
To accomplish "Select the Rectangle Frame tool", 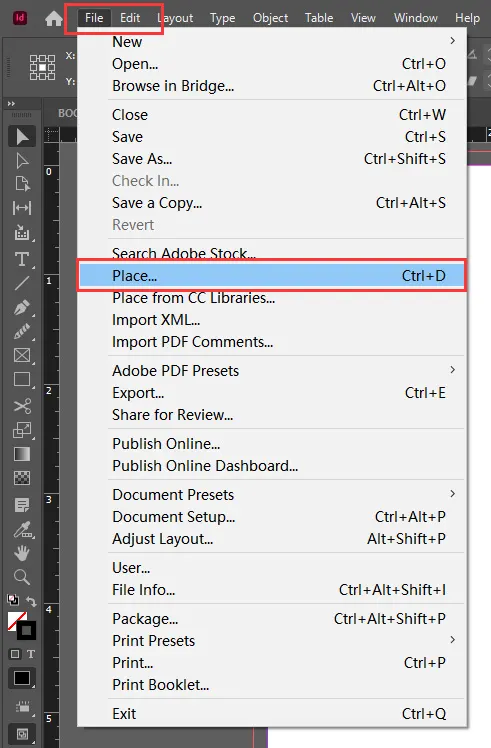I will [22, 355].
